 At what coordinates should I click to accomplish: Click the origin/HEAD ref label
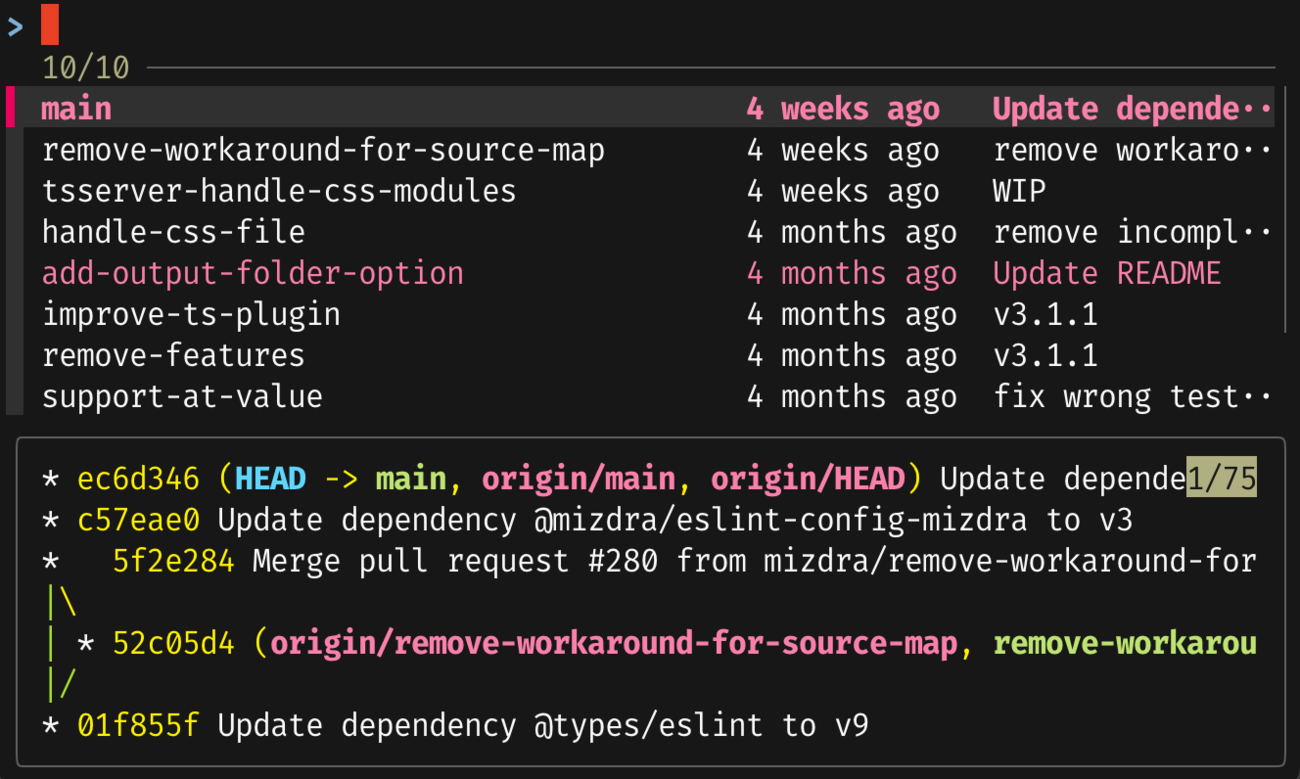pyautogui.click(x=807, y=479)
